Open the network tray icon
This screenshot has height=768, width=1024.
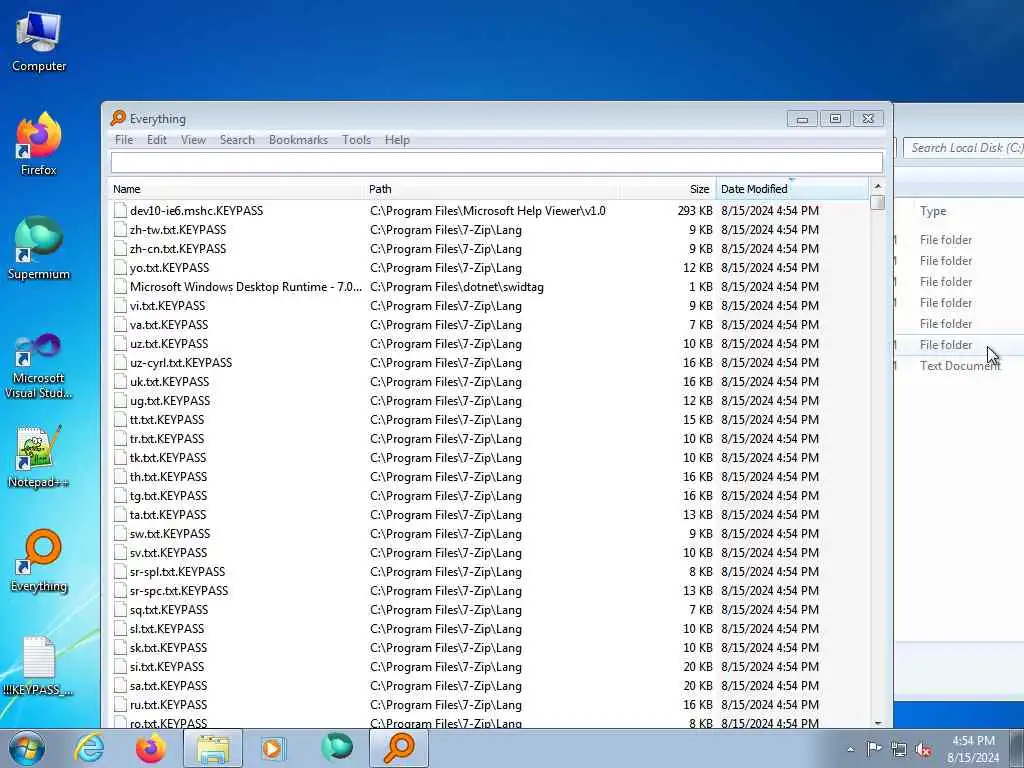899,749
